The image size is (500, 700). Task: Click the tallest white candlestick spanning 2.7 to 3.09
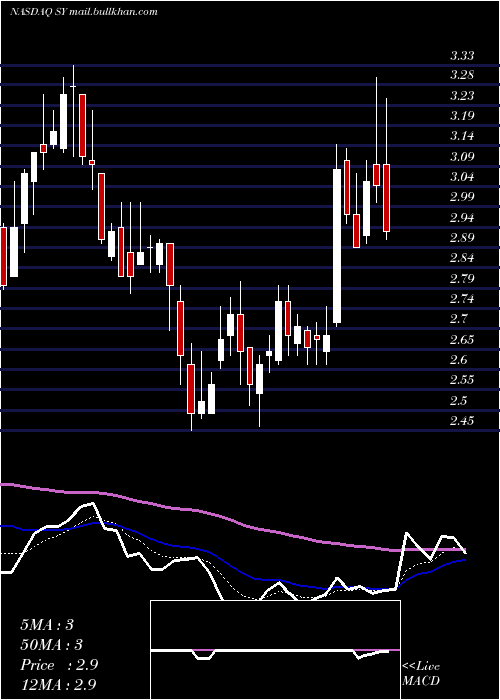tap(337, 246)
